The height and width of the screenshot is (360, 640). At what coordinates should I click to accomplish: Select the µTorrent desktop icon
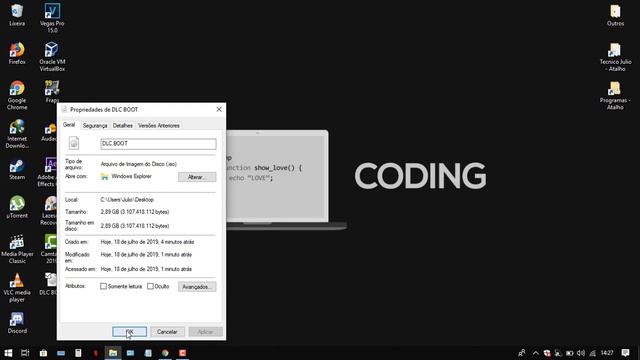coord(17,207)
